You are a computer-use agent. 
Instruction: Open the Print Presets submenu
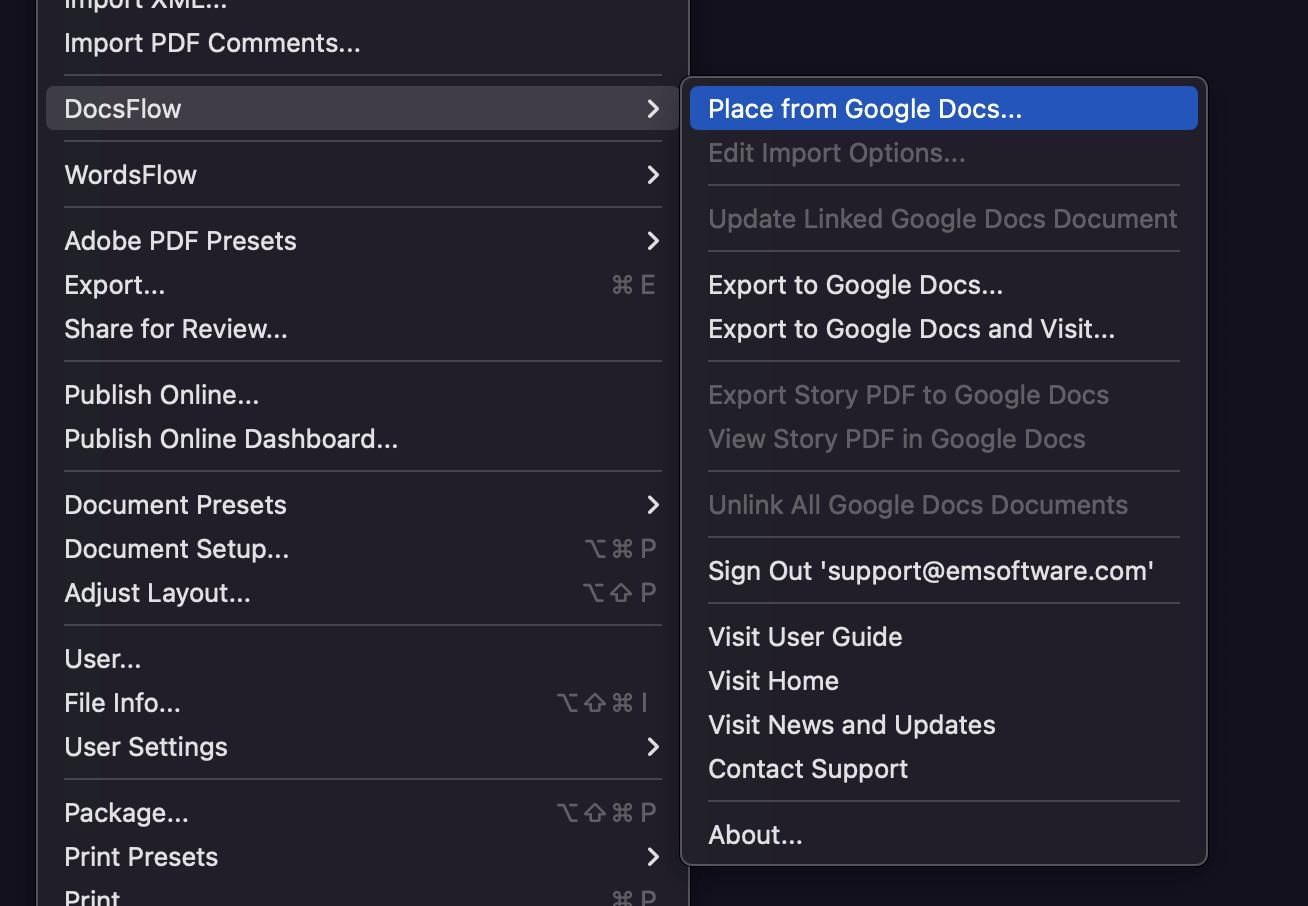[x=362, y=857]
